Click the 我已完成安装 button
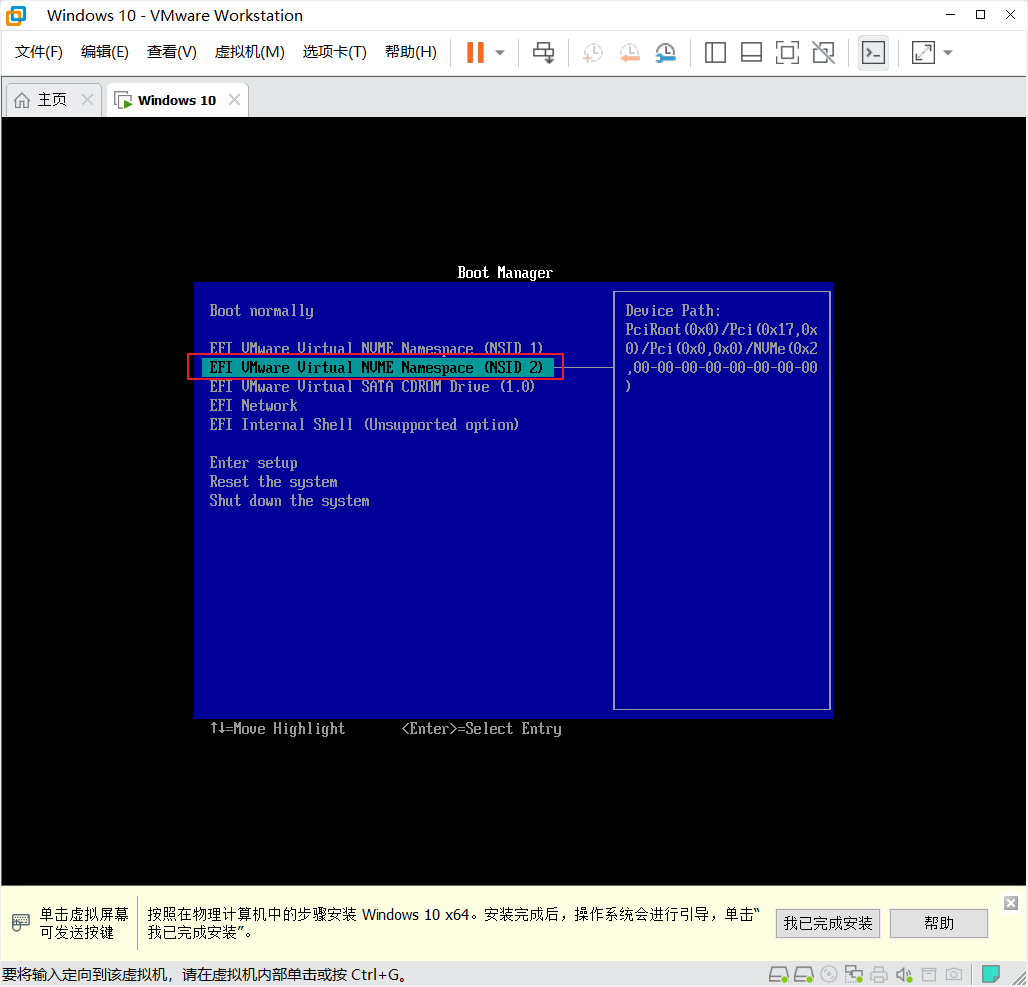This screenshot has height=987, width=1028. coord(828,923)
